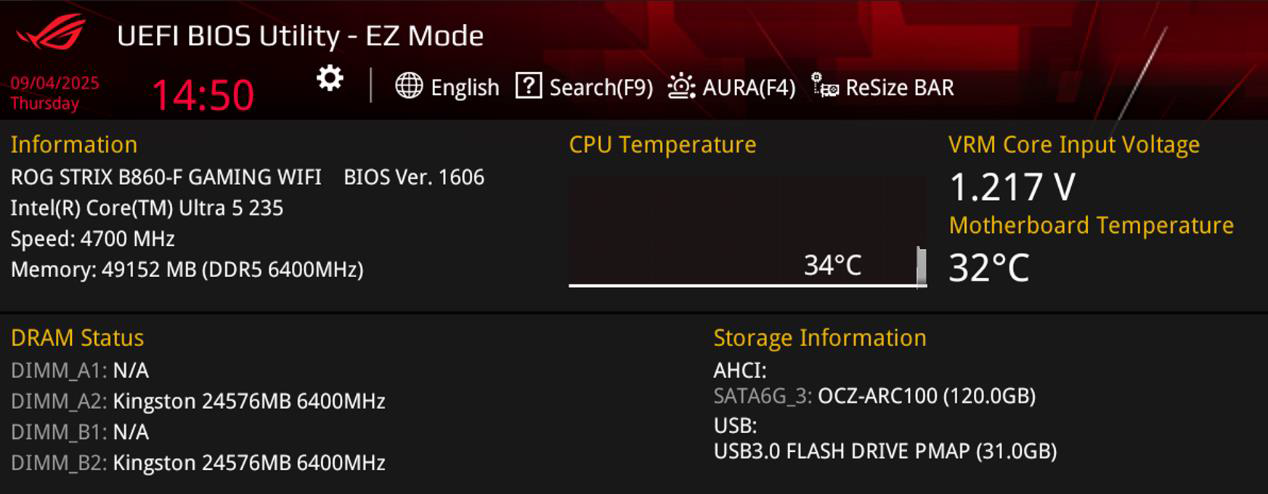Click the CPU temperature graph bar
This screenshot has width=1268, height=494.
[920, 267]
